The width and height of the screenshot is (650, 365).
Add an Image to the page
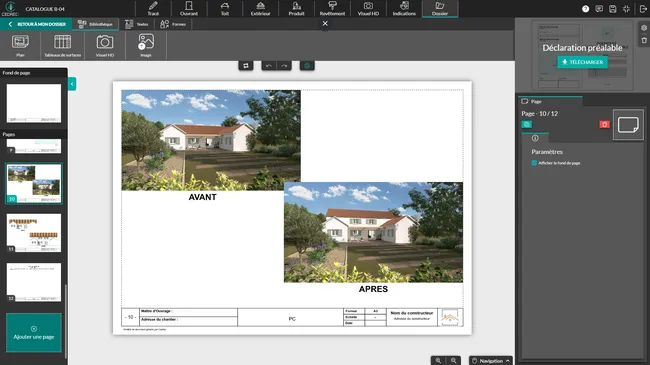(146, 45)
